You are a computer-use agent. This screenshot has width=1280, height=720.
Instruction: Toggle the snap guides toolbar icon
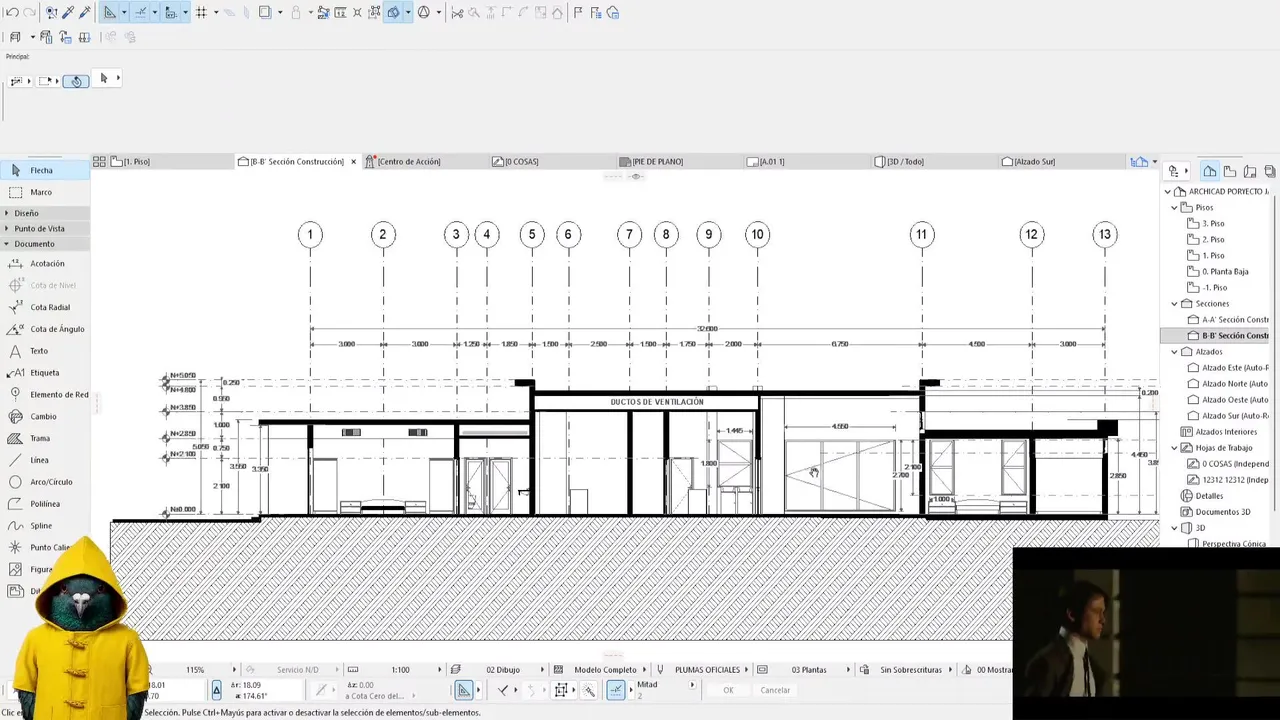[141, 13]
